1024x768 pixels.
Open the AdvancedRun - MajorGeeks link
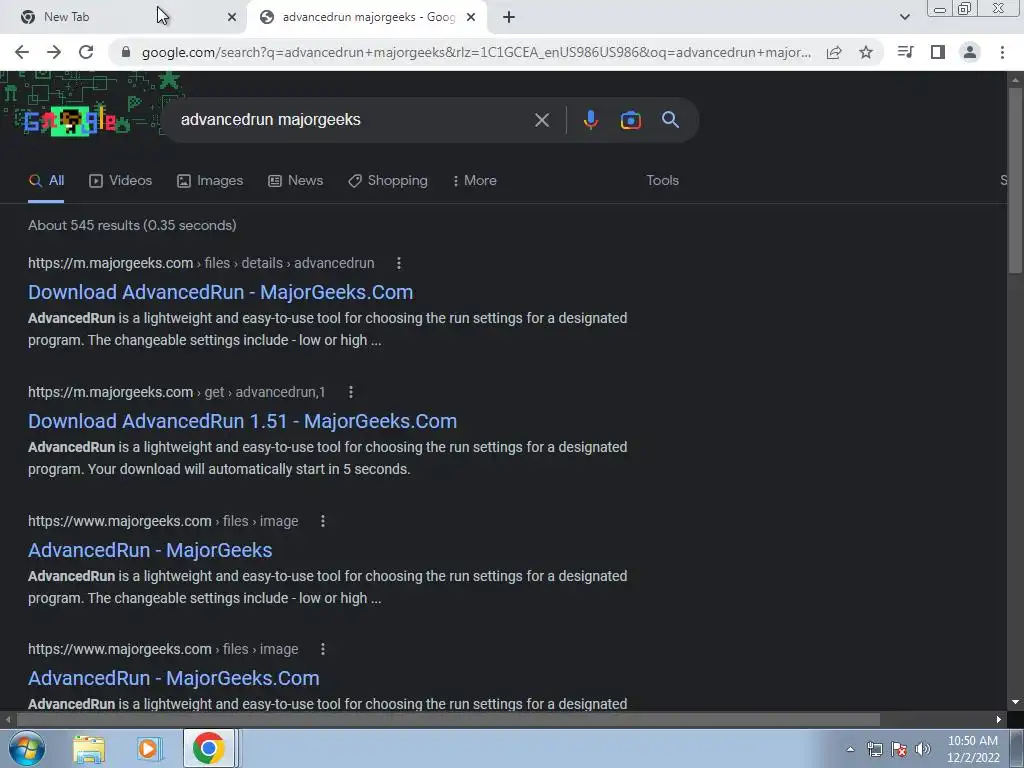(x=150, y=551)
